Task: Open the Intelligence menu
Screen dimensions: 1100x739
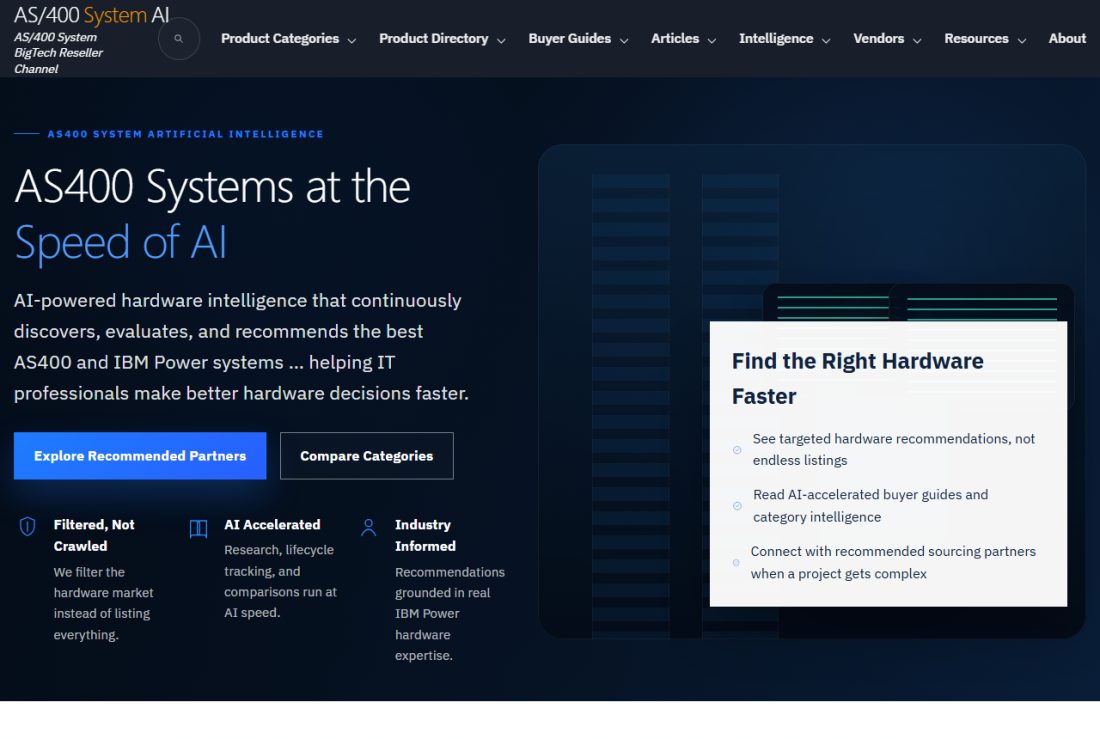Action: point(784,39)
